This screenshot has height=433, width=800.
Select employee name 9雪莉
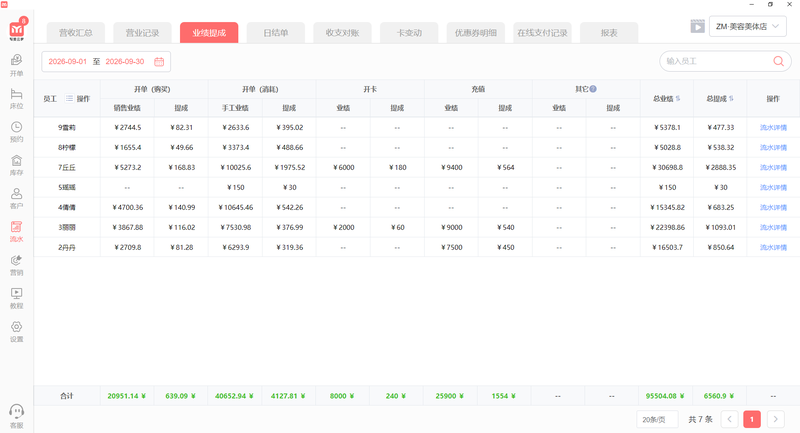[x=67, y=128]
